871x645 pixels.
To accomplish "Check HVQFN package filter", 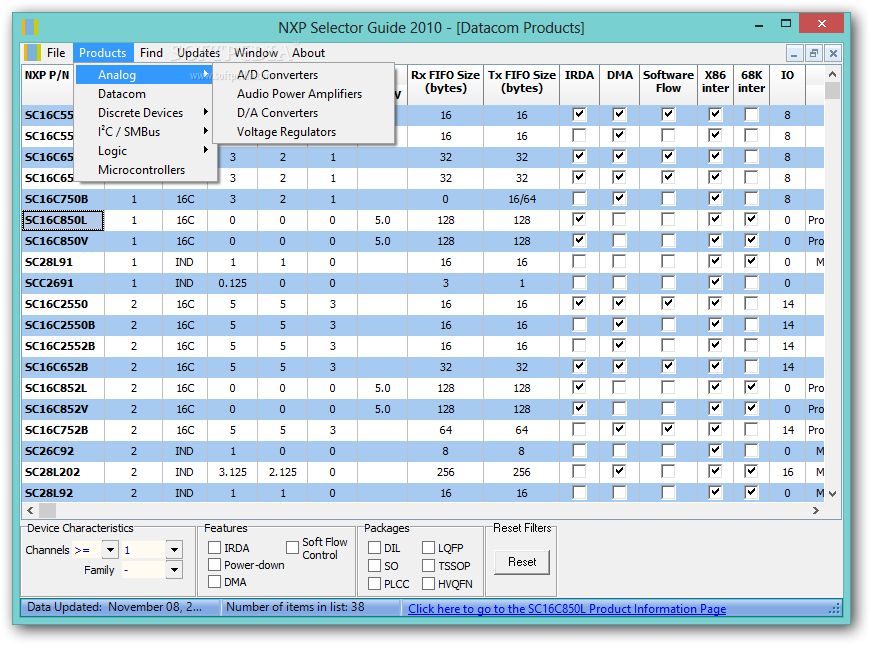I will tap(428, 583).
